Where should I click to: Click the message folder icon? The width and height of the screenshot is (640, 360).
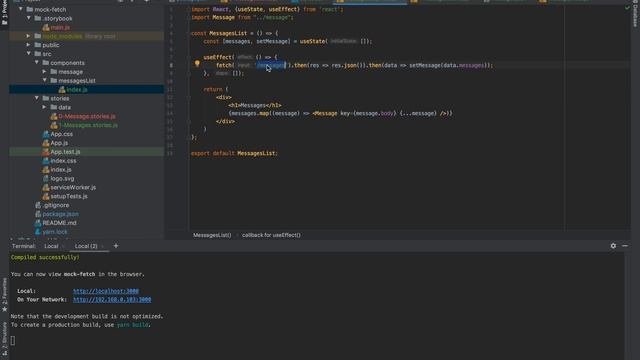click(x=54, y=71)
